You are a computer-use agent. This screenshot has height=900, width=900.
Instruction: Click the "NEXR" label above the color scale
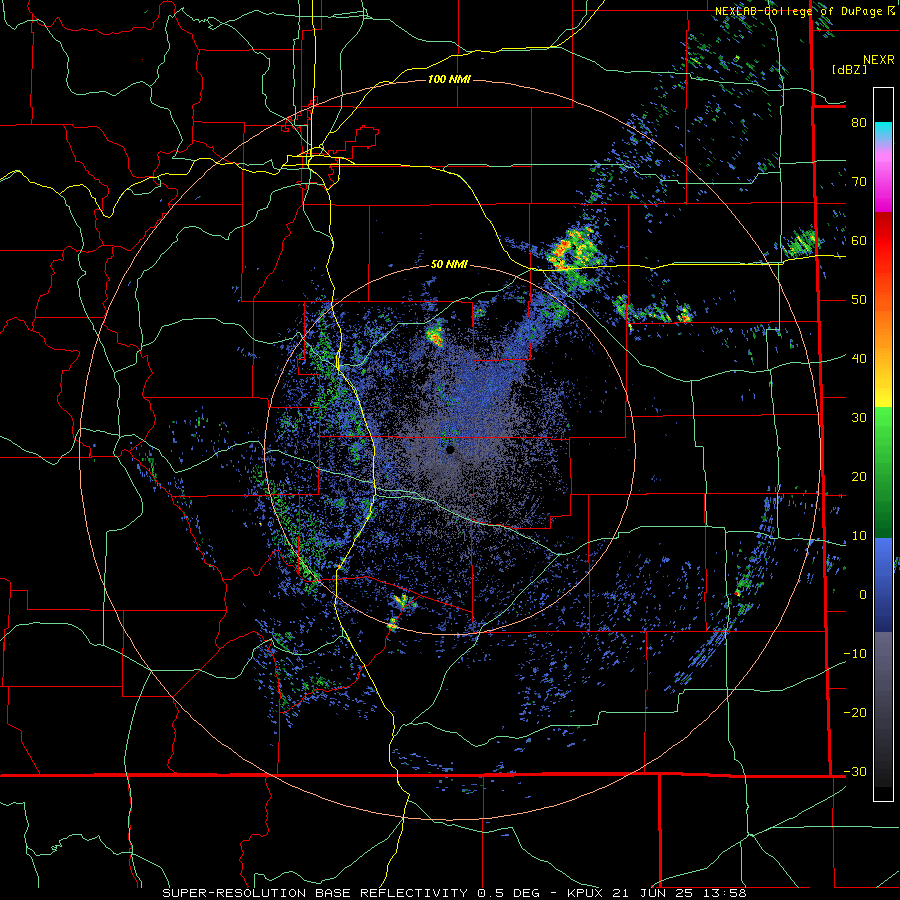(878, 60)
